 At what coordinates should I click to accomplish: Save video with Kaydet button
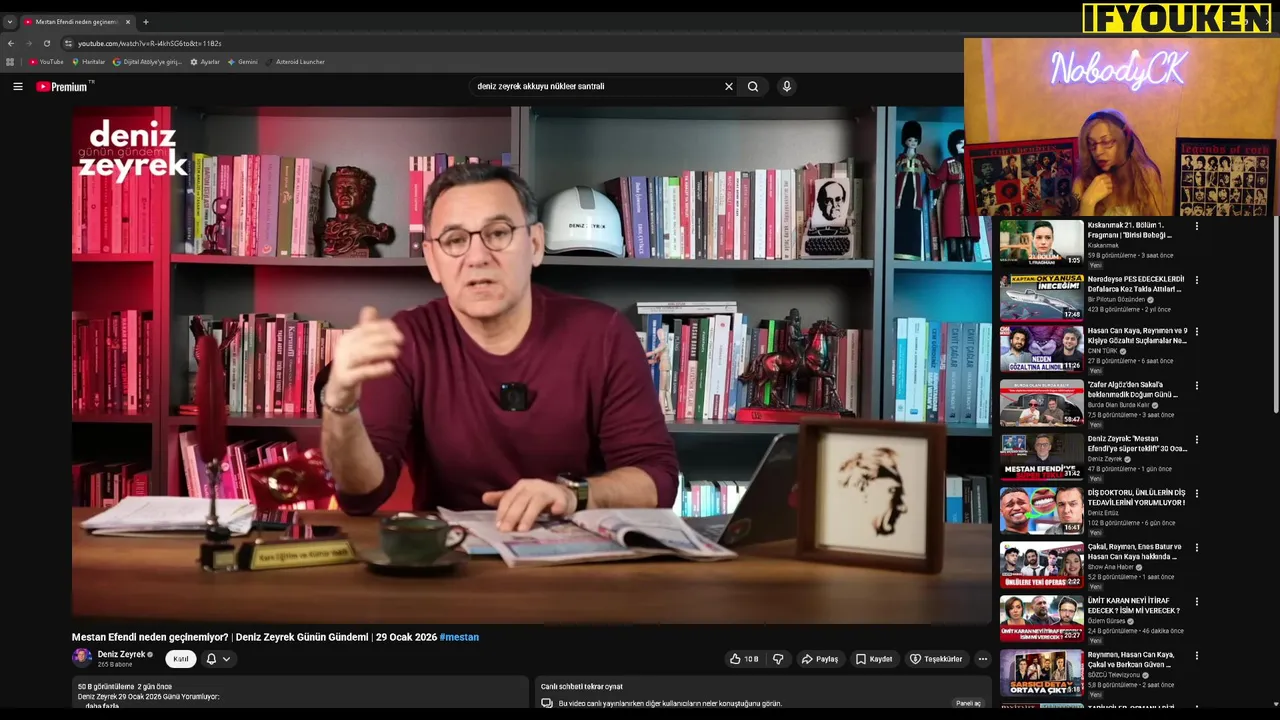(x=874, y=659)
